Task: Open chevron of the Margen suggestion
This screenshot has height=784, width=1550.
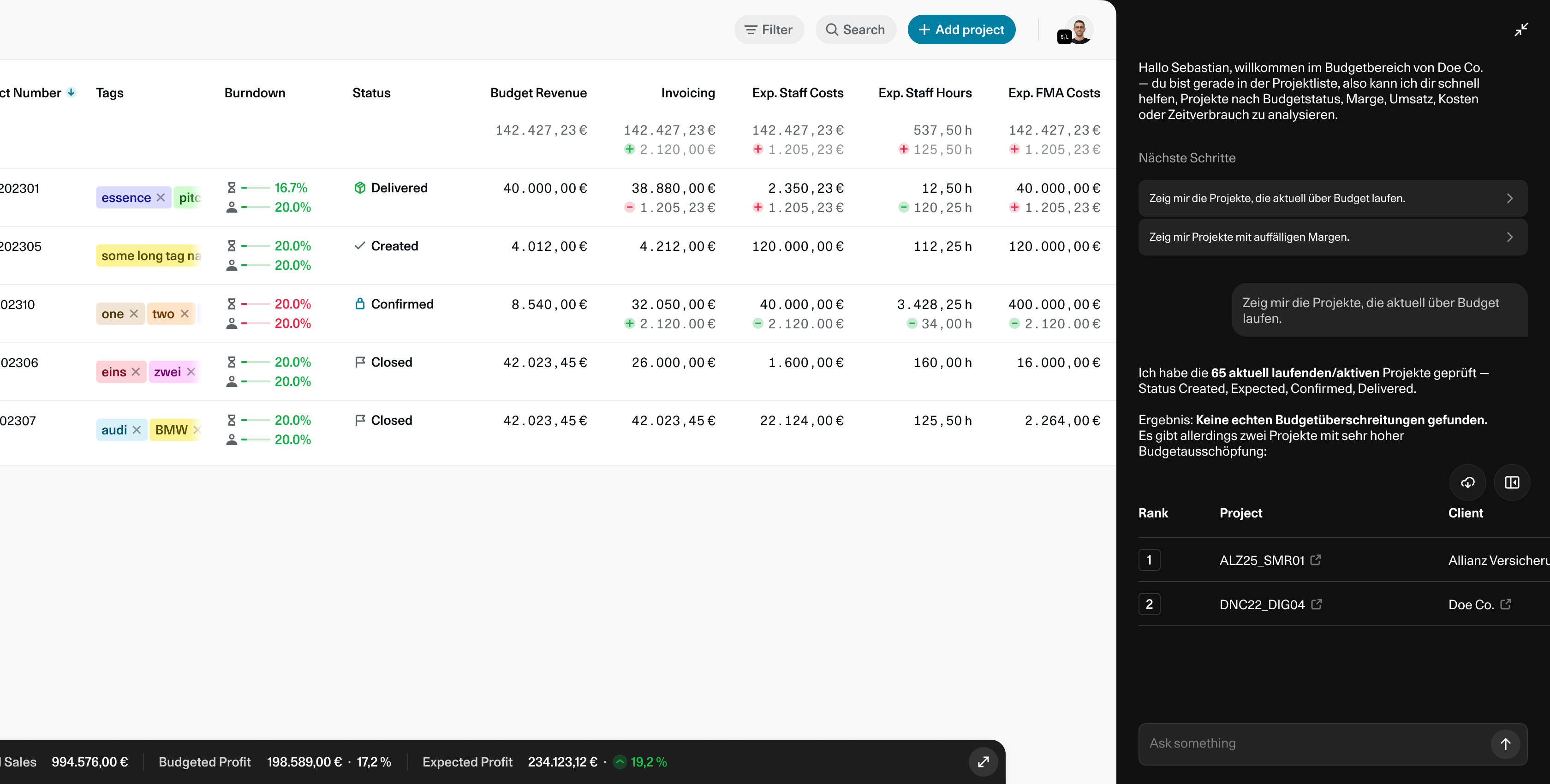Action: coord(1509,237)
